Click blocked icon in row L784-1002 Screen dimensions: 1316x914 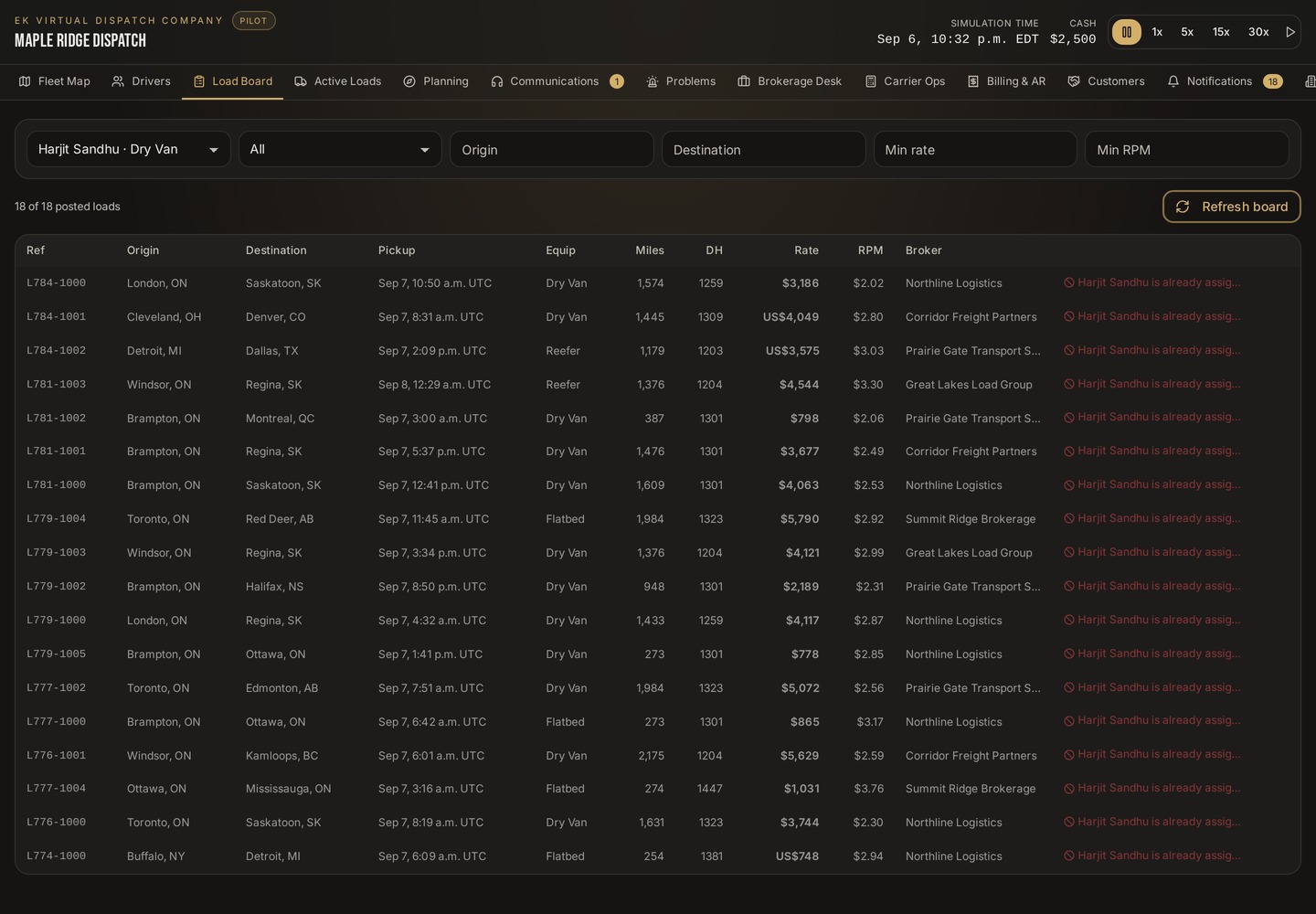click(x=1069, y=350)
